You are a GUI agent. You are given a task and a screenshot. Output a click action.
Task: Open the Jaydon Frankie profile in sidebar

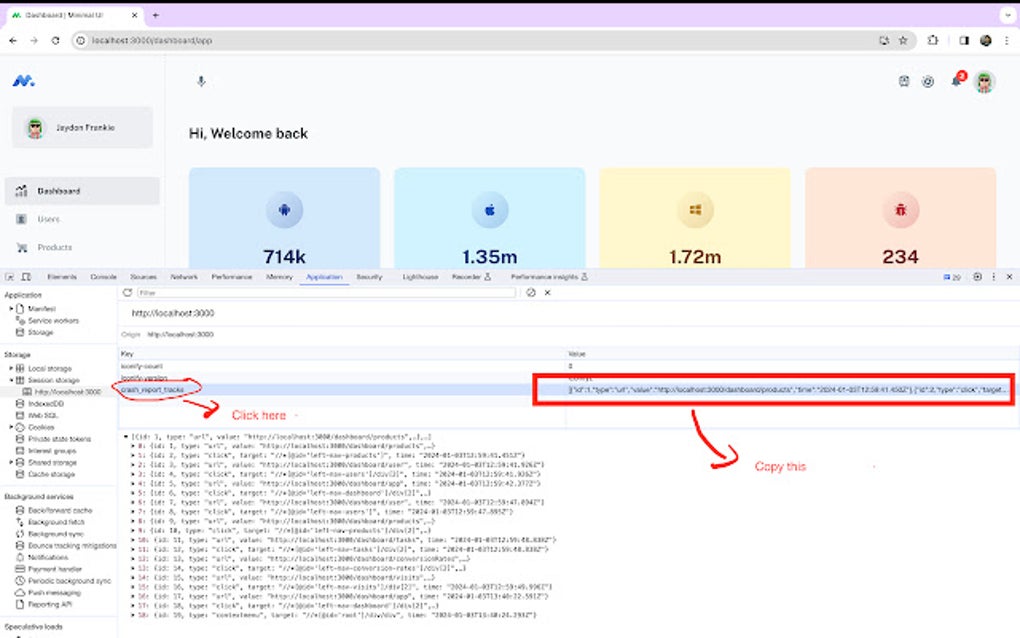[x=80, y=128]
